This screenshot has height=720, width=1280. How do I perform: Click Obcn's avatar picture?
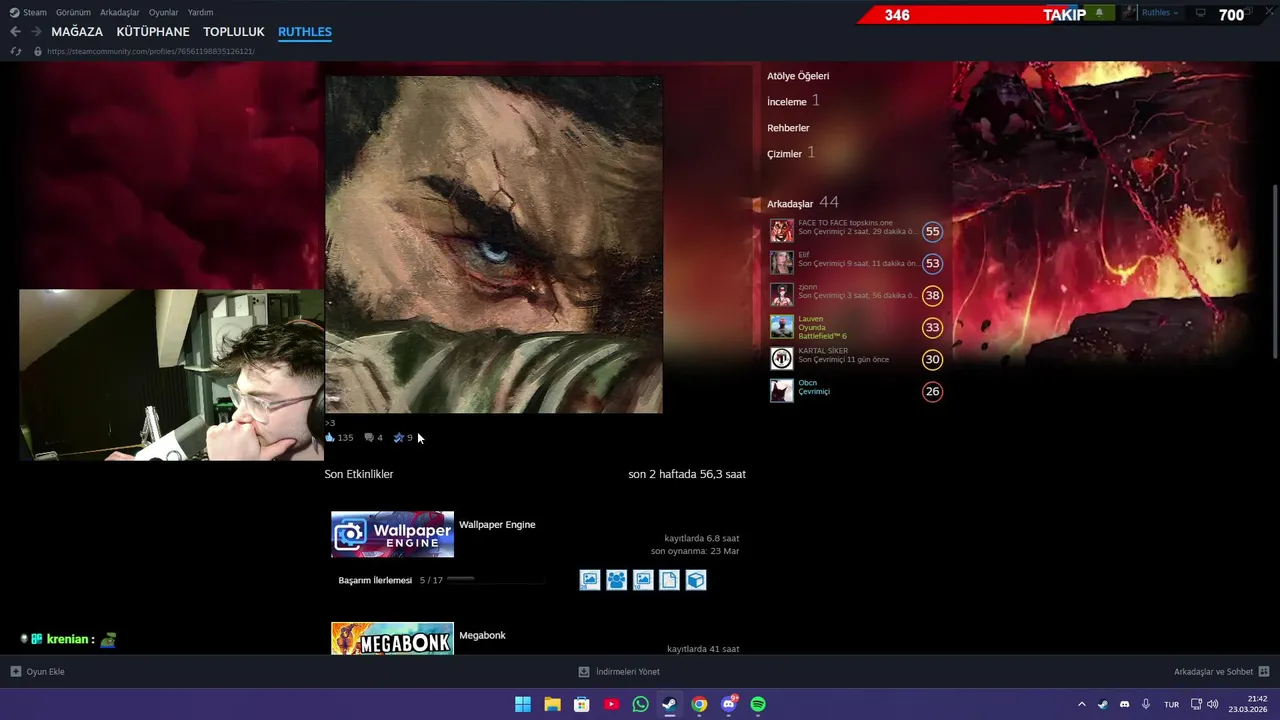pos(782,391)
